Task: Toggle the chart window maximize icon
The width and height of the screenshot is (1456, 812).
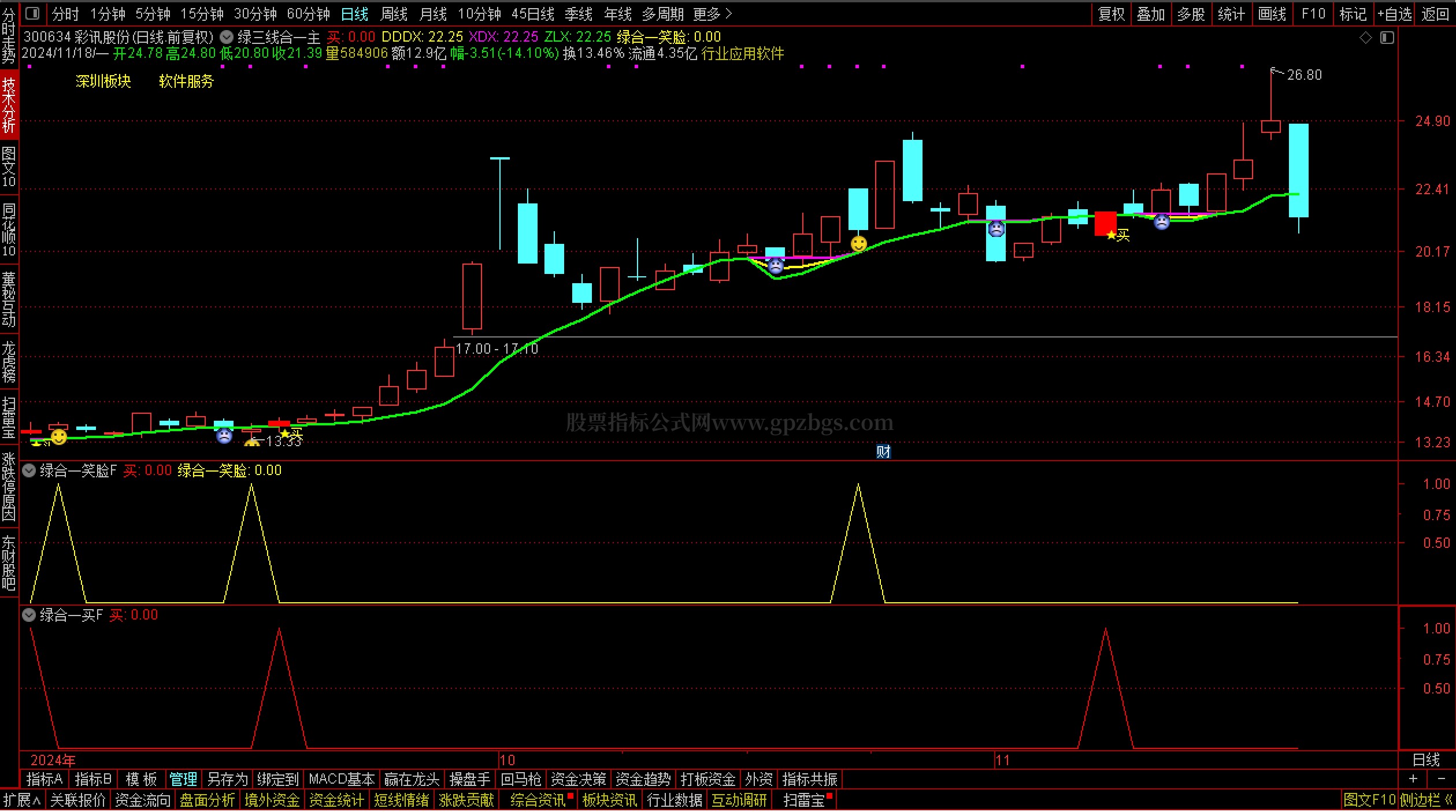Action: [x=1387, y=38]
